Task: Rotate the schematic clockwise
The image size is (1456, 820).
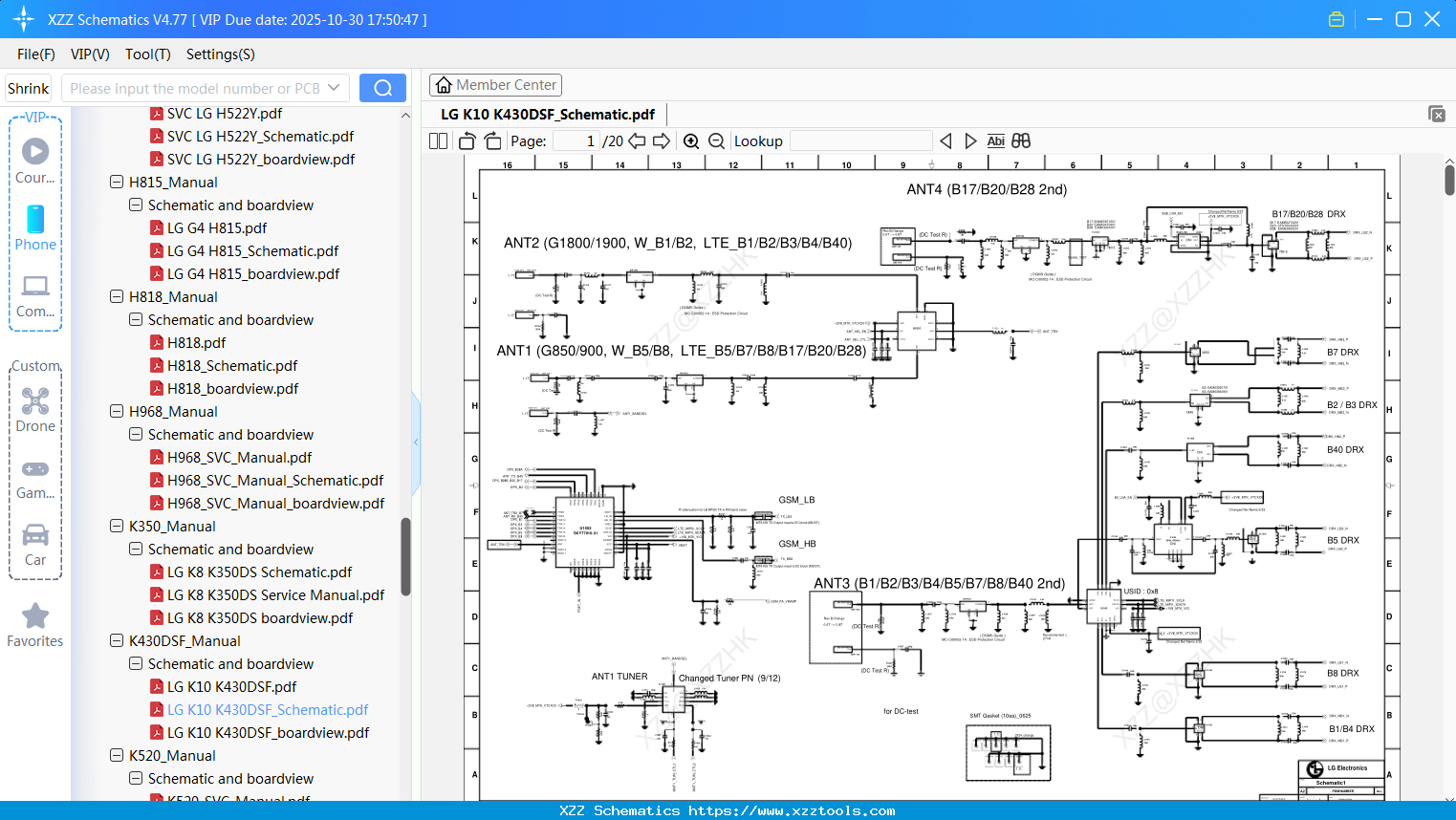Action: tap(491, 140)
